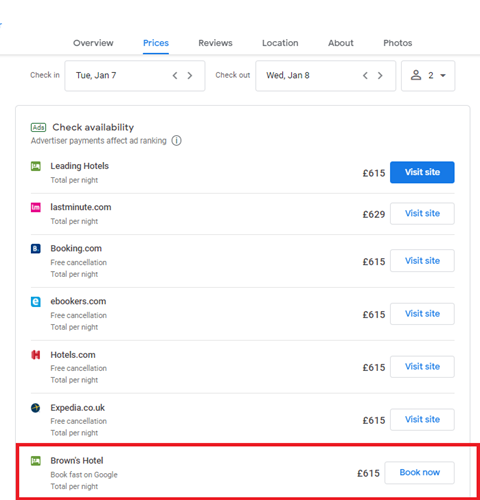
Task: Click Book now for Brown's Hotel
Action: (419, 473)
